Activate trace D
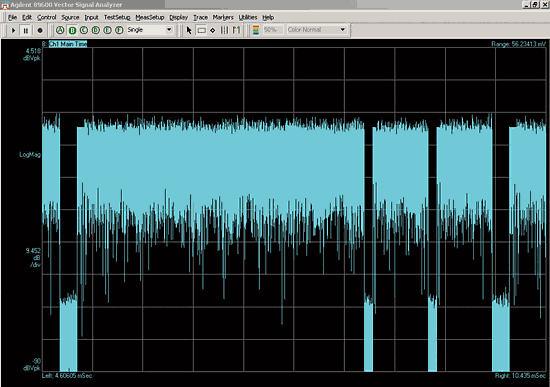The width and height of the screenshot is (550, 387). 96,30
